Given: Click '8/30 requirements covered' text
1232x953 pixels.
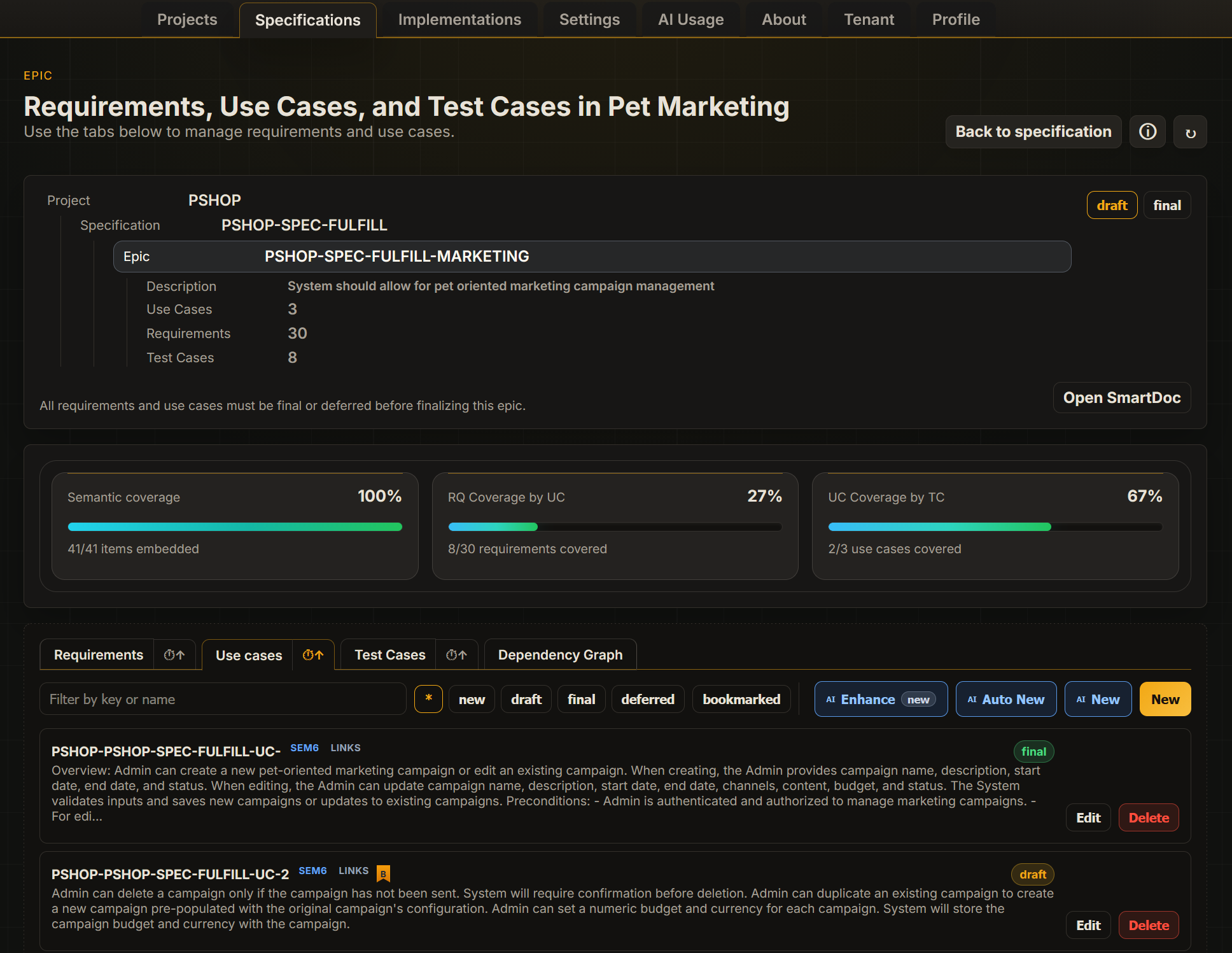Looking at the screenshot, I should click(528, 549).
